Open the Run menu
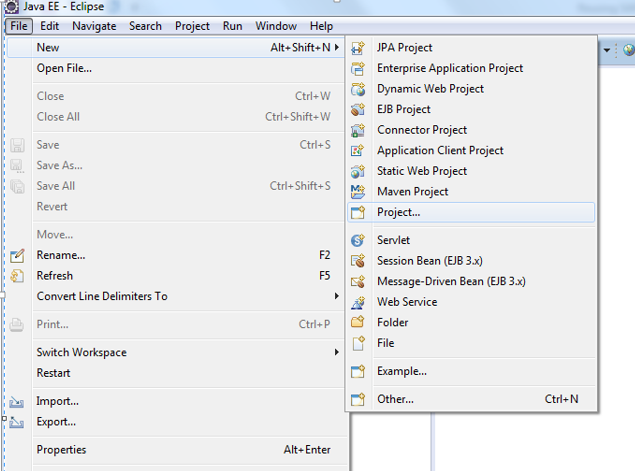 pos(232,26)
